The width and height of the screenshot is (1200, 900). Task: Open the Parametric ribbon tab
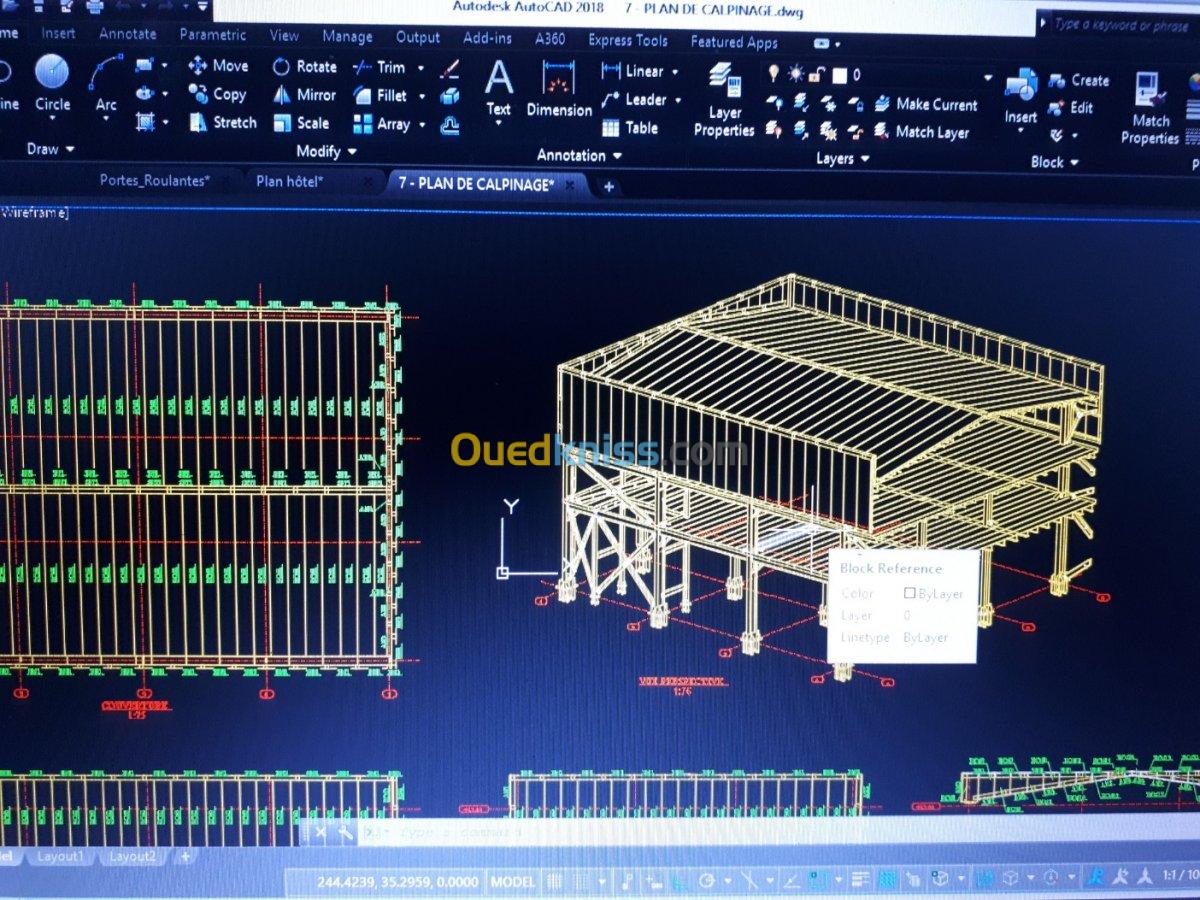coord(212,35)
